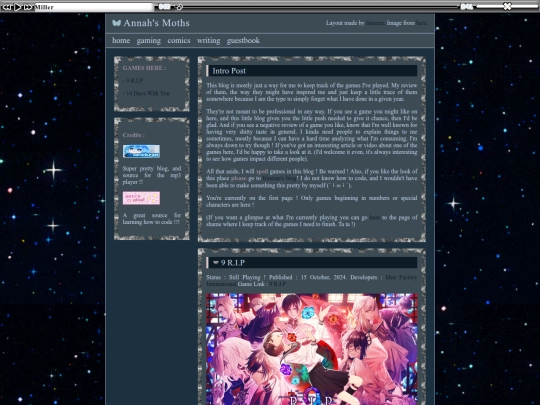The image size is (540, 405).
Task: Open the 9 R.I.P game link
Action: coord(278,284)
